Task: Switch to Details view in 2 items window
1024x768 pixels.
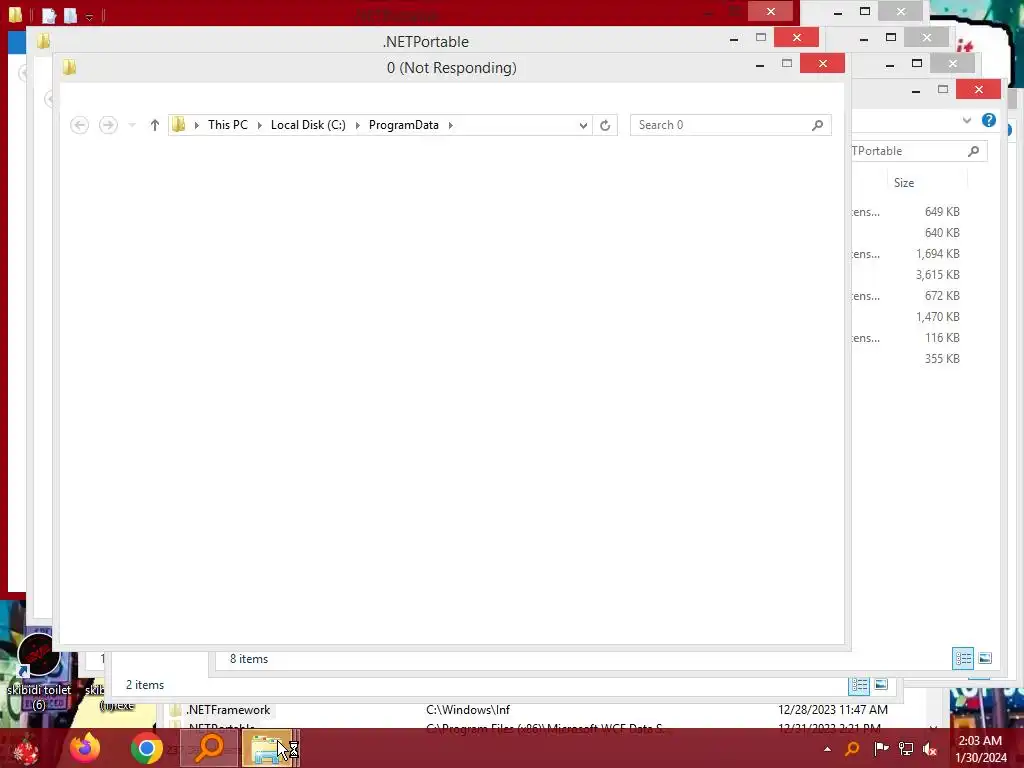Action: [x=859, y=685]
